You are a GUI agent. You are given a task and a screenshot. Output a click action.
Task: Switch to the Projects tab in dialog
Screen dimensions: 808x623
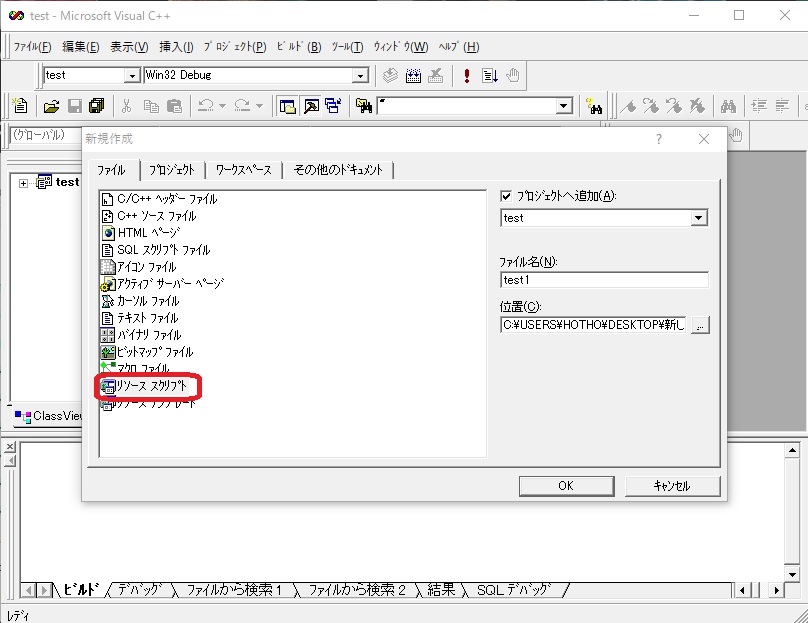point(172,170)
